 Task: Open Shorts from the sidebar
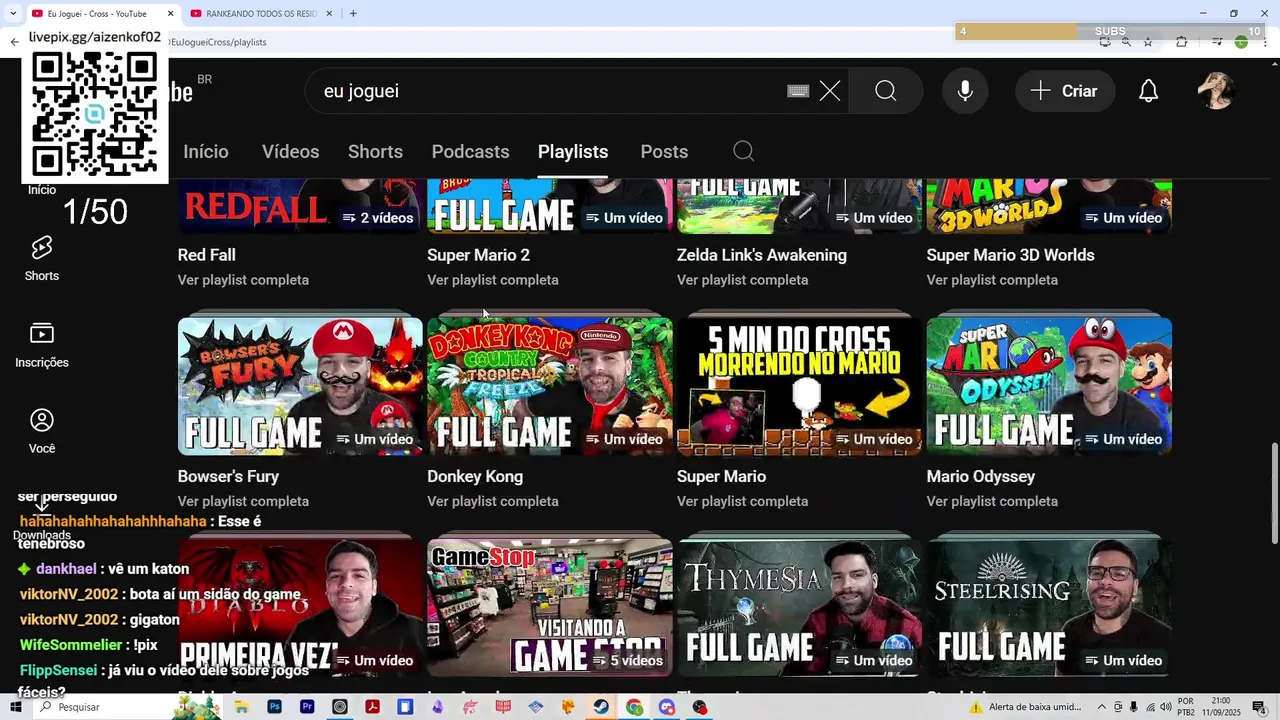42,259
